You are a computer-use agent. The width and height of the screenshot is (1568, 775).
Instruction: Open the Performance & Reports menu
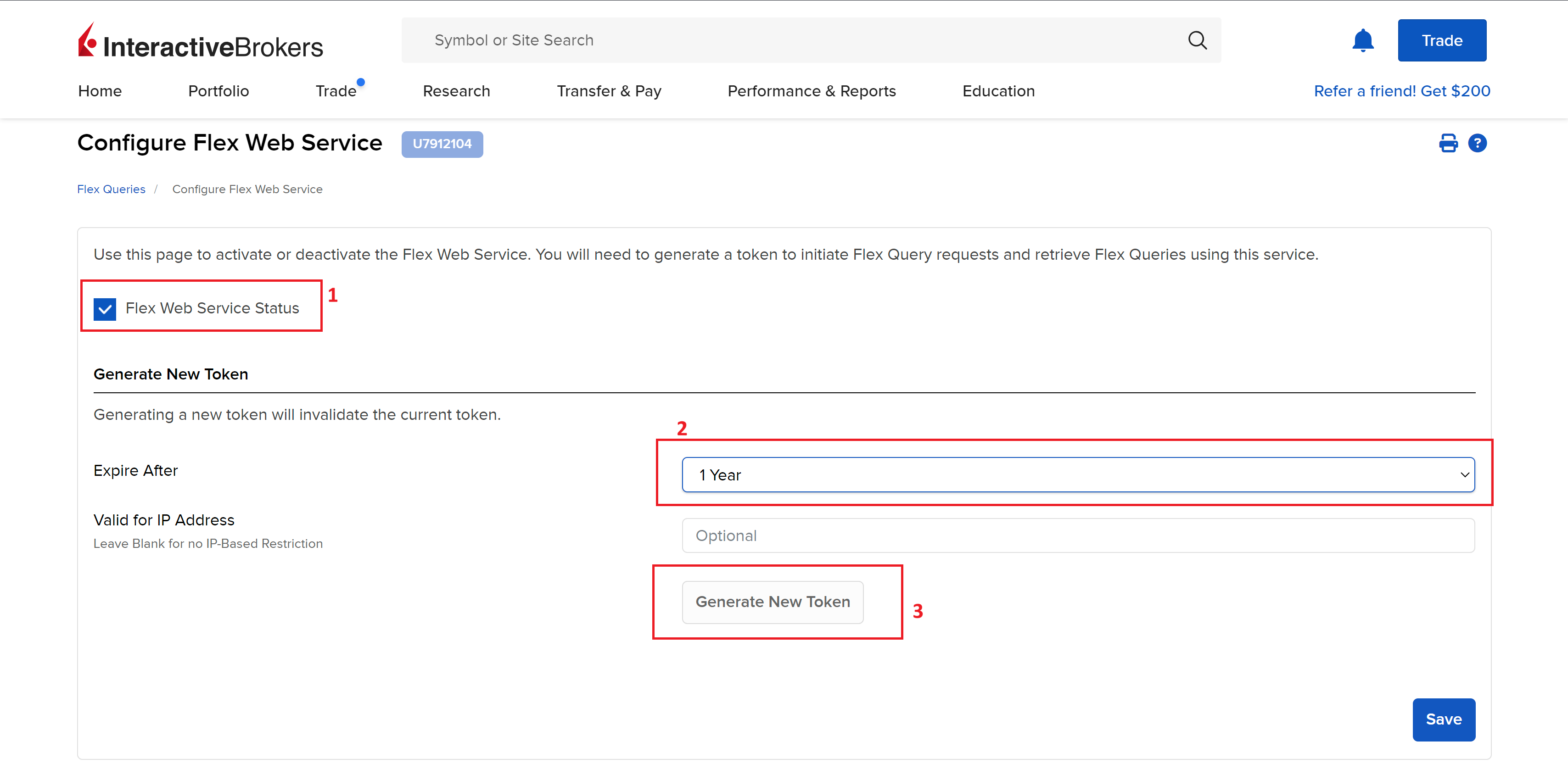[x=812, y=91]
